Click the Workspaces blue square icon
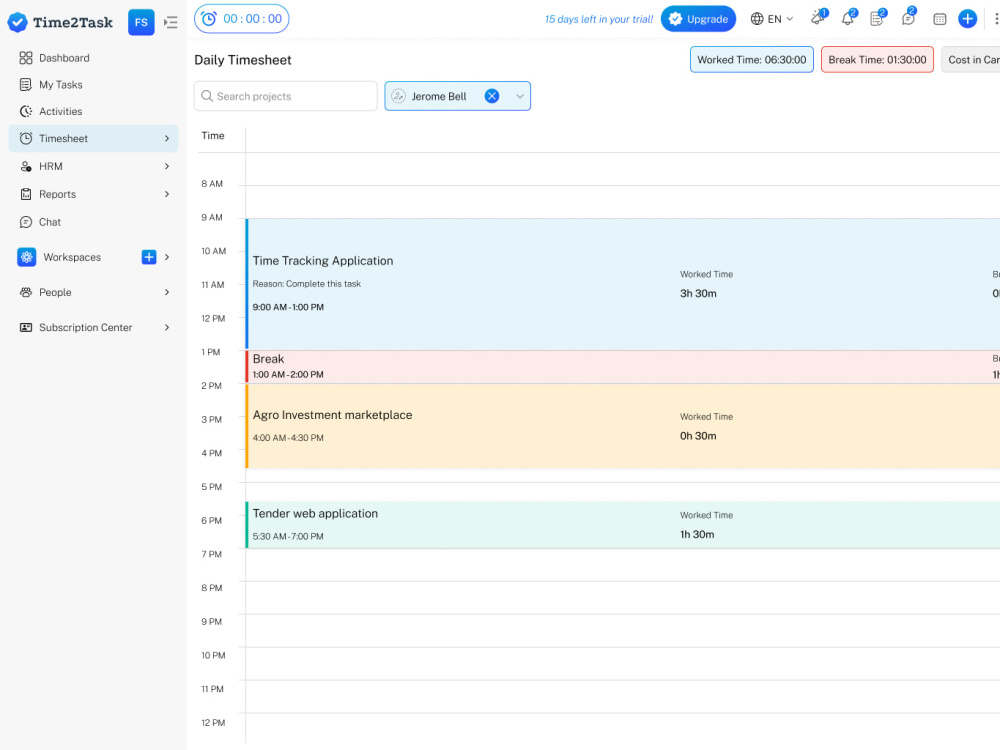 tap(27, 257)
